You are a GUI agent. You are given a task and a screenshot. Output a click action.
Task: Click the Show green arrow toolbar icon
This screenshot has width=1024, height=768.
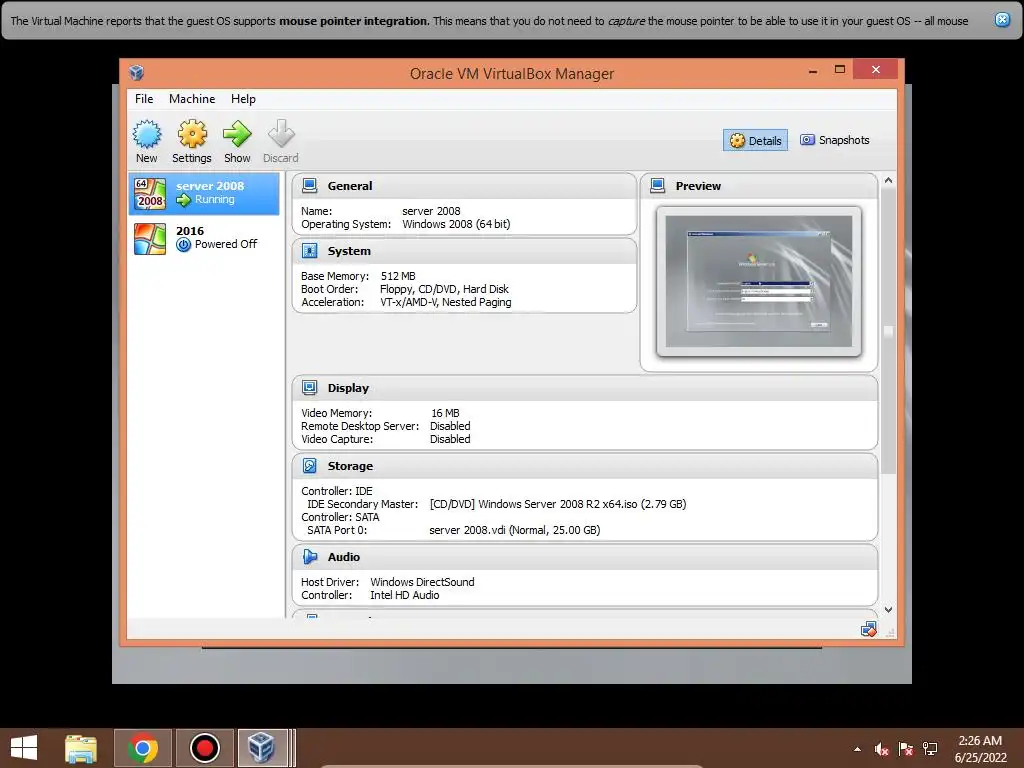click(x=237, y=134)
